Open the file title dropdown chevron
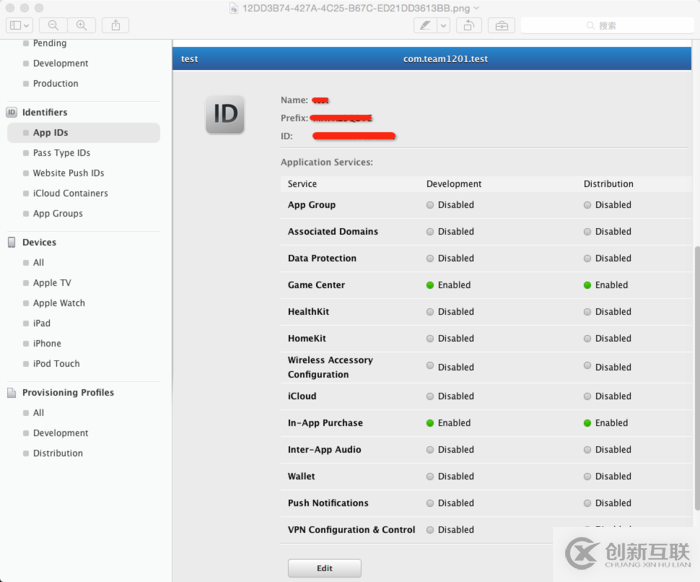This screenshot has height=582, width=700. click(476, 8)
